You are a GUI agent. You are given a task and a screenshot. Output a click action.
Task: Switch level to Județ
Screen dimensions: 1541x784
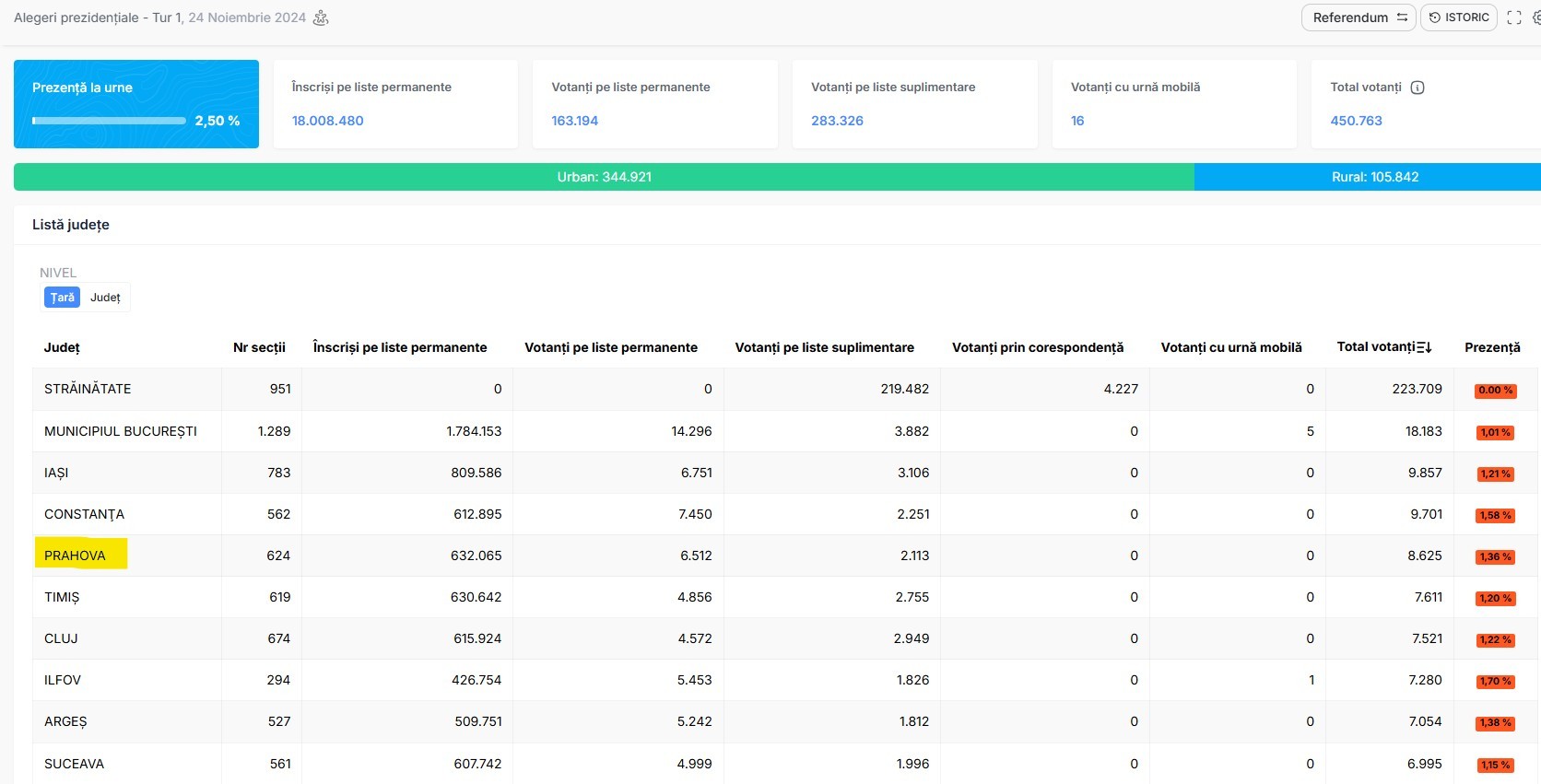(x=105, y=298)
